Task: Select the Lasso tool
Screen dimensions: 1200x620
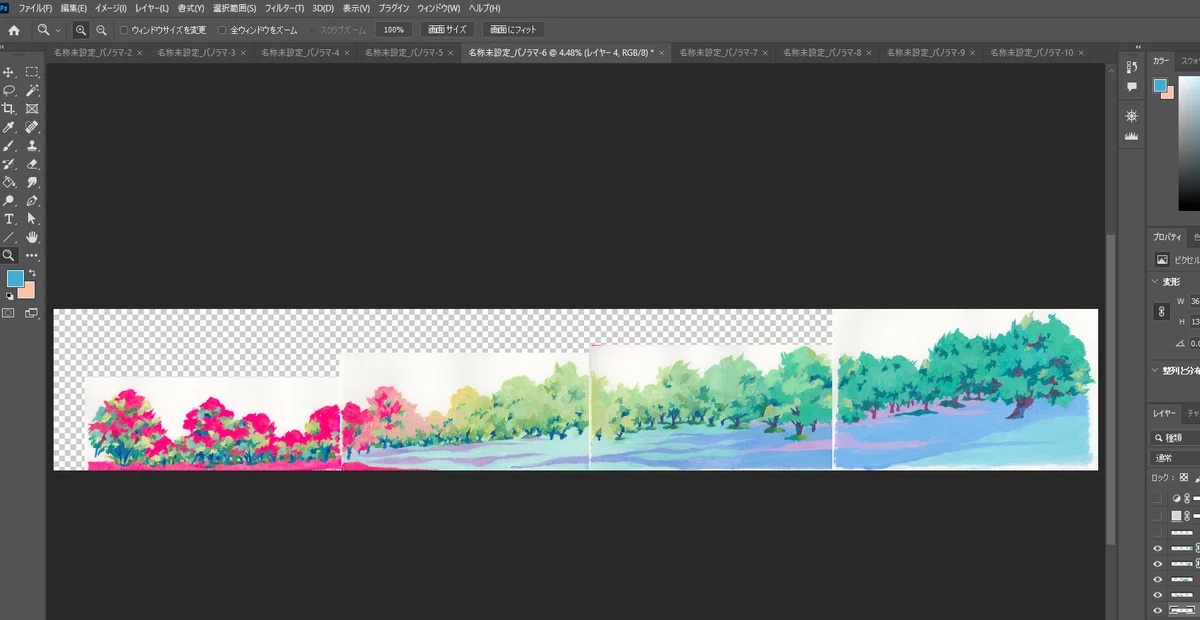Action: 9,90
